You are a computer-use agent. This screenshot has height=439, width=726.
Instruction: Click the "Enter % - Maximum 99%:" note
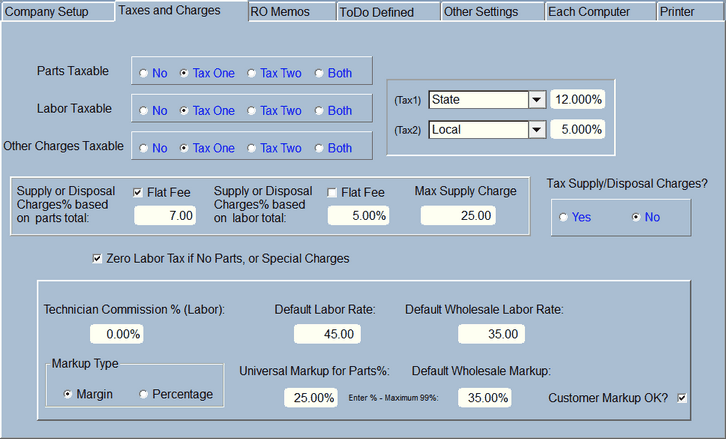pos(394,398)
